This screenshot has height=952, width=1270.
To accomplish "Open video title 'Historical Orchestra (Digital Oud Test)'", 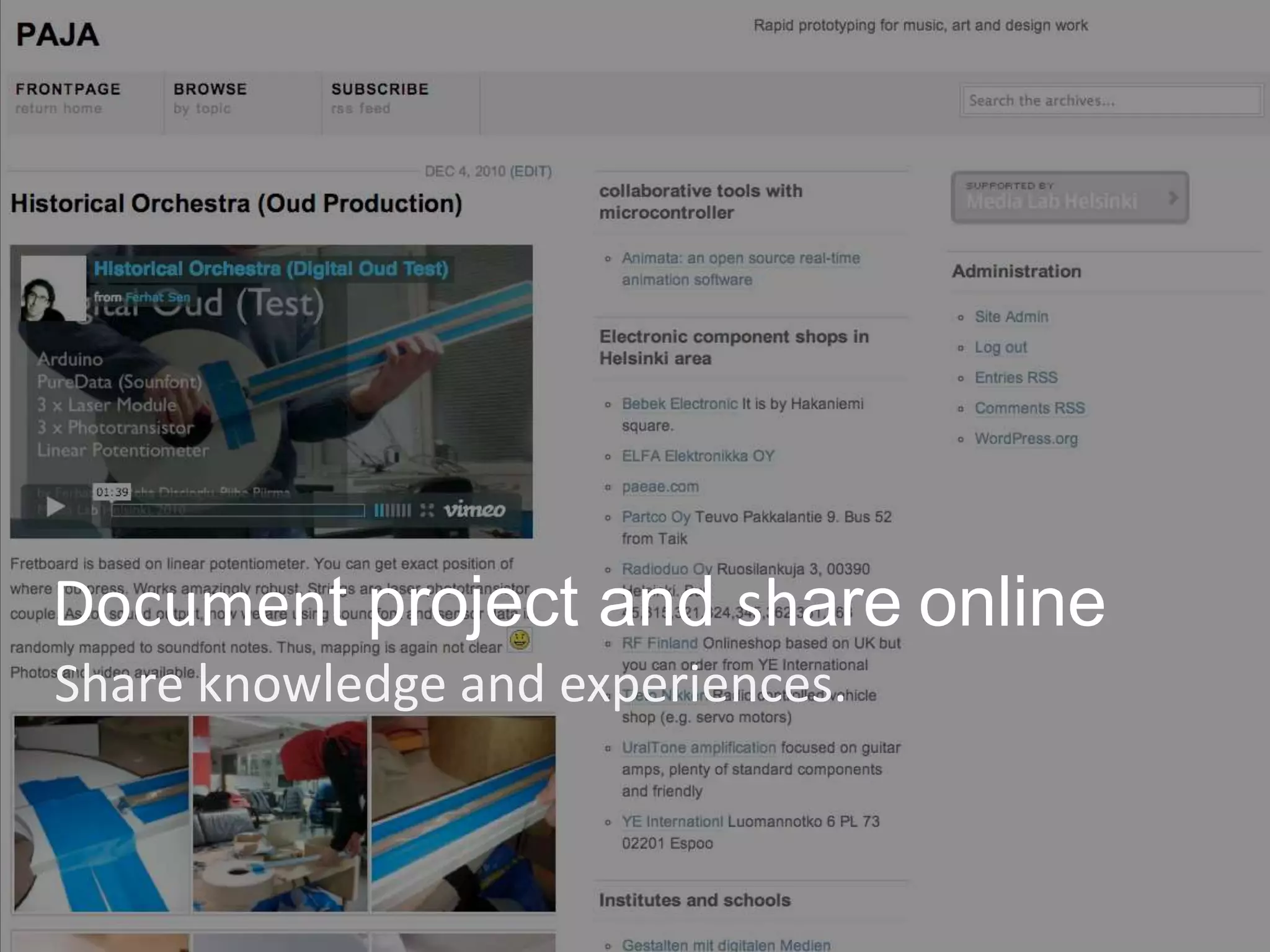I will click(271, 269).
